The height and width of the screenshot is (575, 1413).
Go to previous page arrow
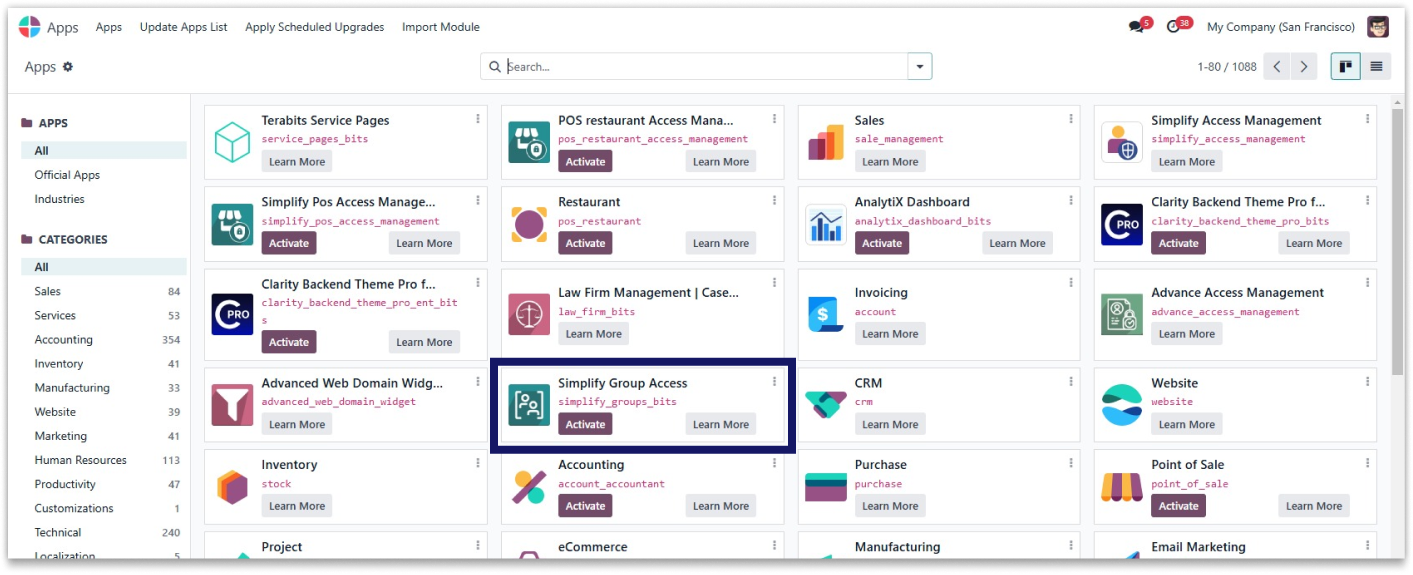click(1276, 67)
